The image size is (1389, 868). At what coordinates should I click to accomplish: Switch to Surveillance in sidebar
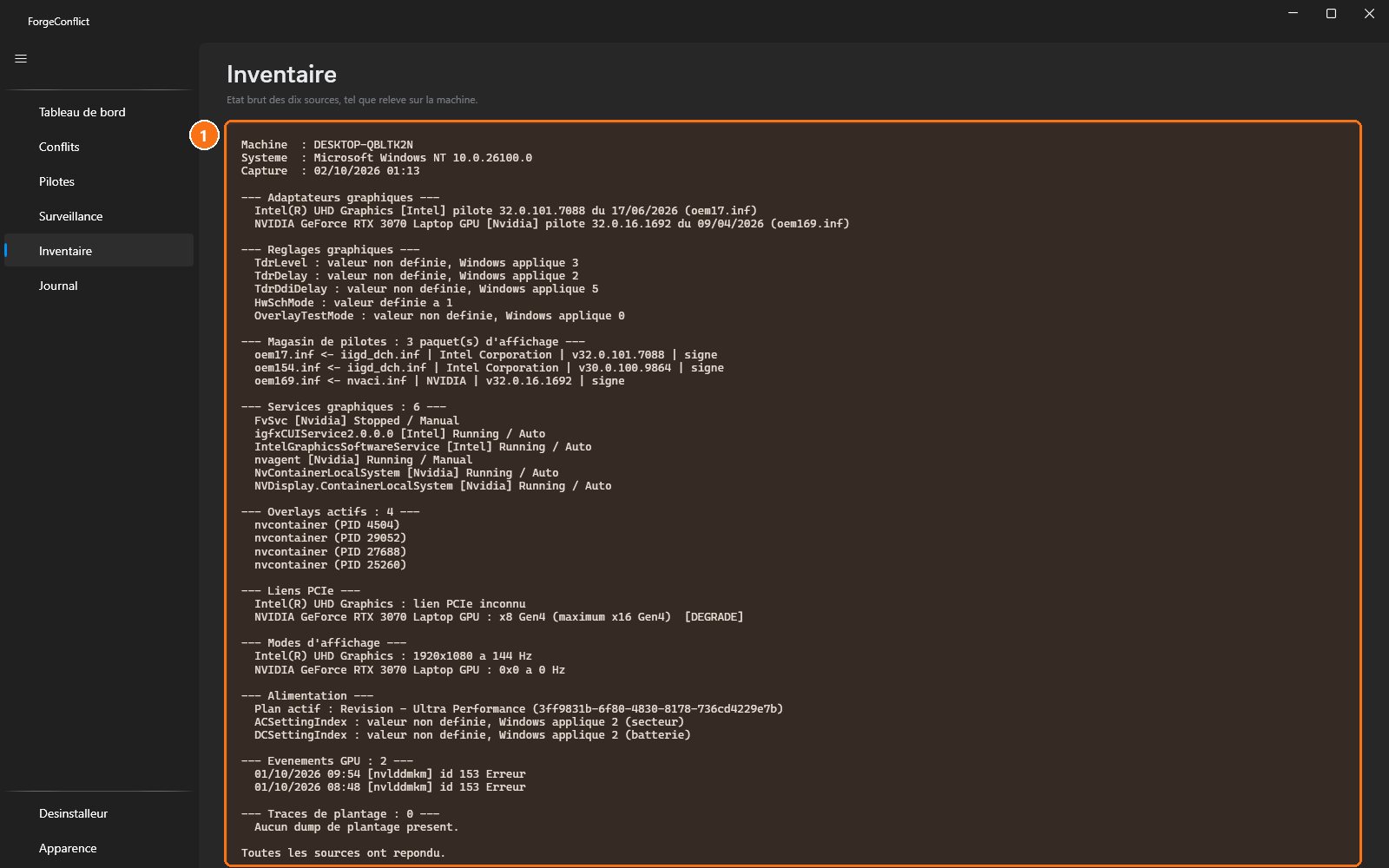click(99, 216)
